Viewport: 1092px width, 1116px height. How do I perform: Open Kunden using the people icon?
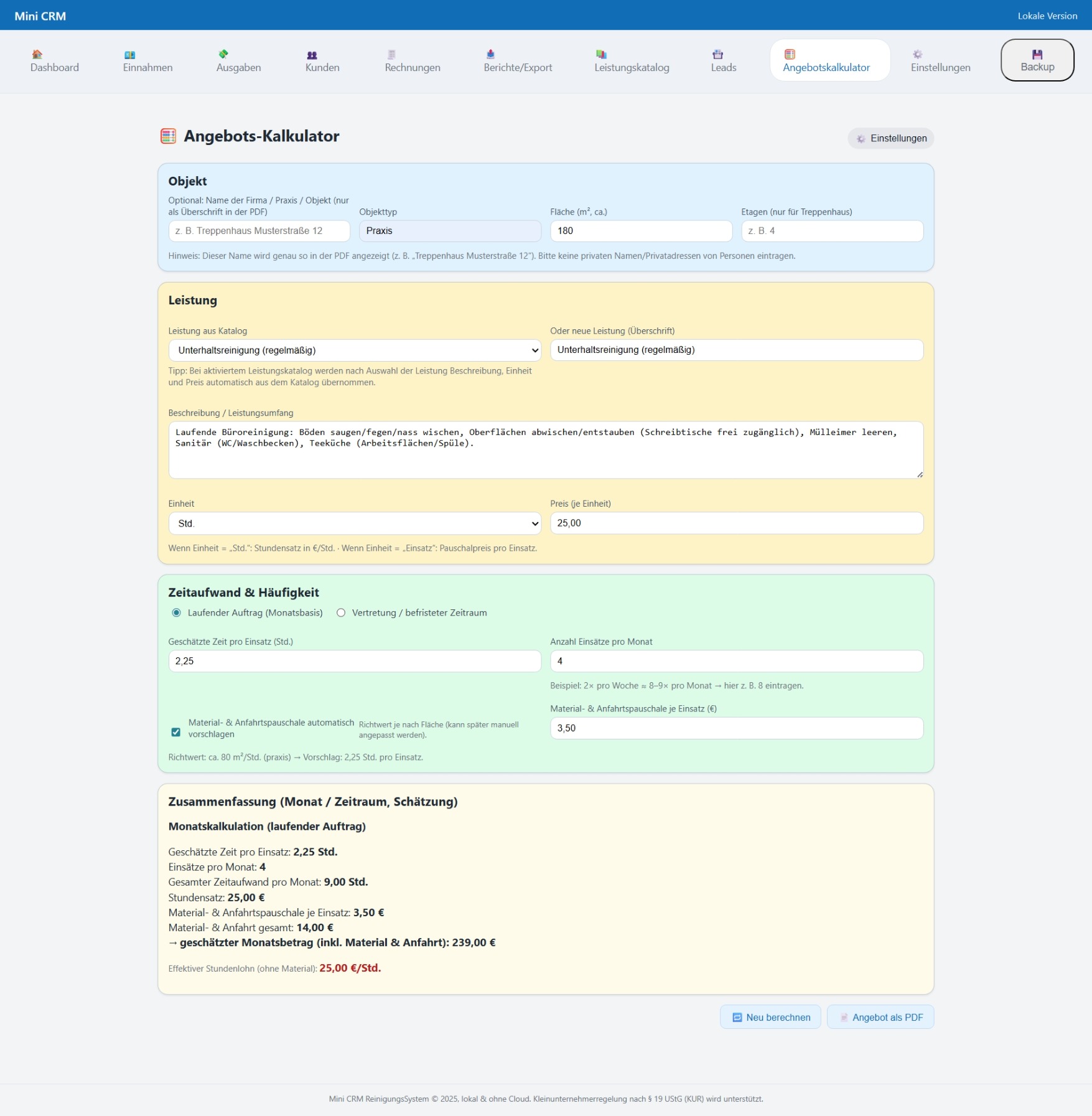pos(312,55)
